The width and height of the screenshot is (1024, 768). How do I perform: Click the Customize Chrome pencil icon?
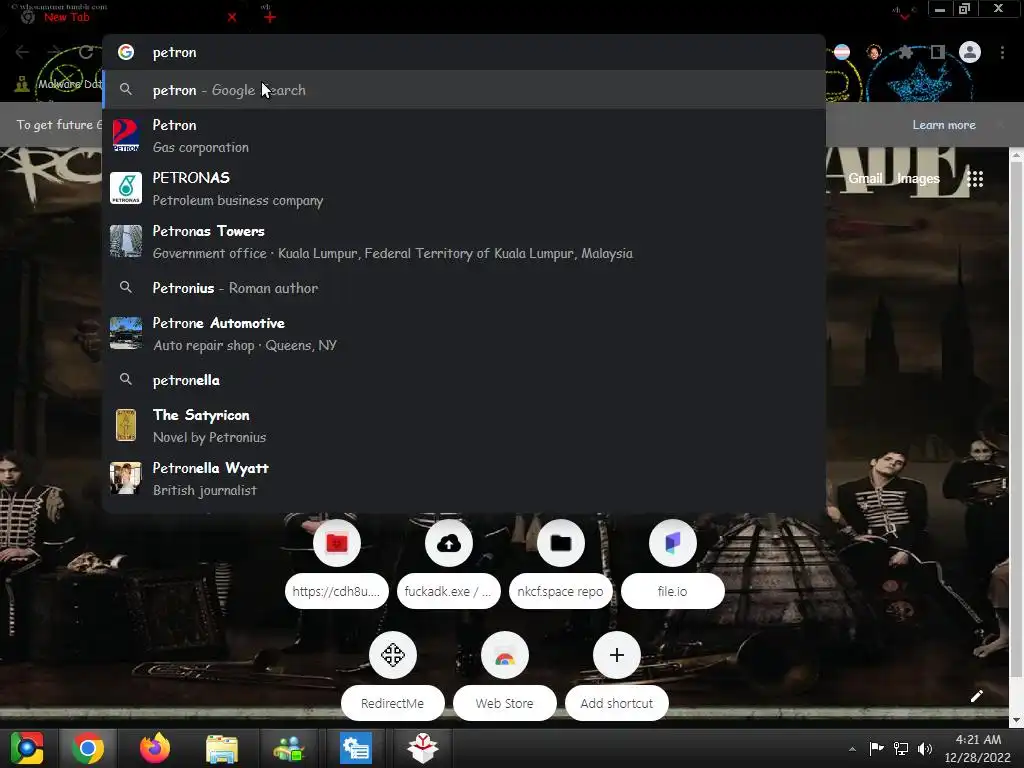click(x=976, y=696)
